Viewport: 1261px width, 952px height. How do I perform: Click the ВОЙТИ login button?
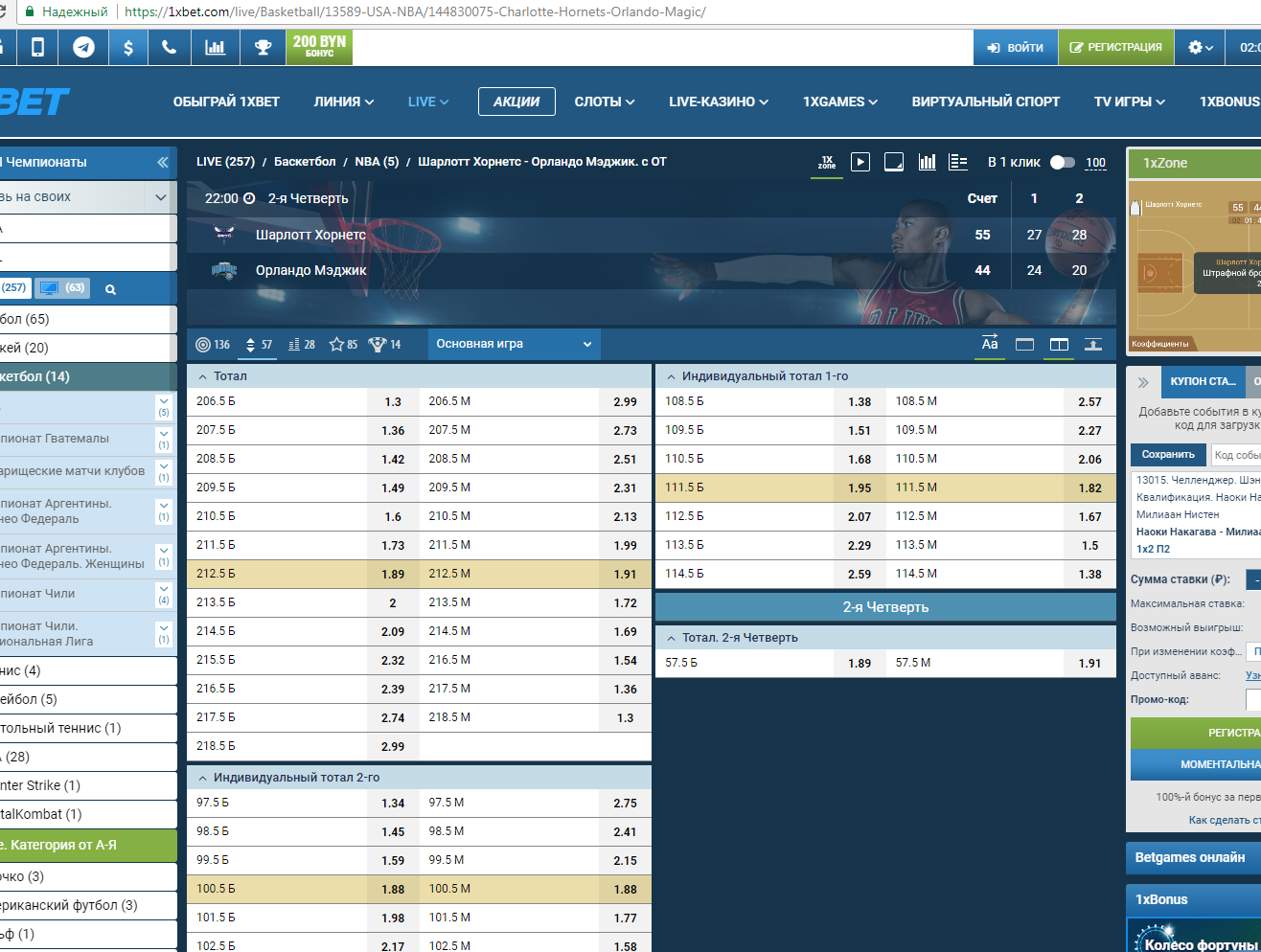point(1016,47)
